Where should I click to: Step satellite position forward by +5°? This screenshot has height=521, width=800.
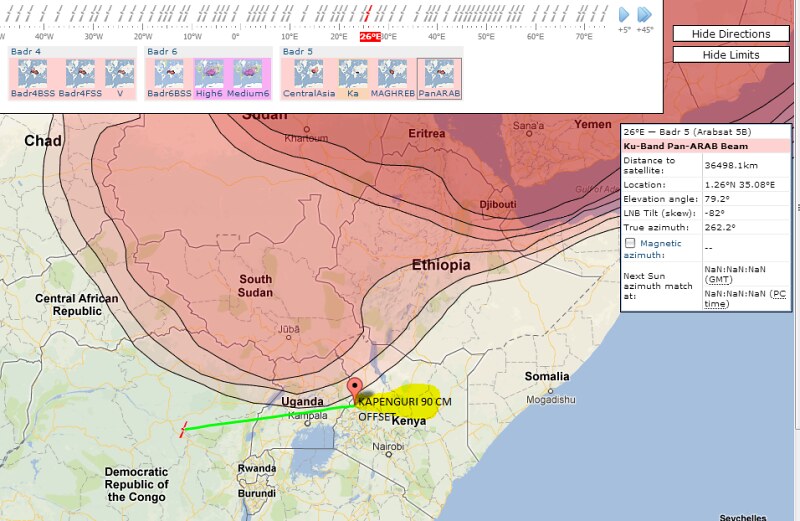[624, 14]
